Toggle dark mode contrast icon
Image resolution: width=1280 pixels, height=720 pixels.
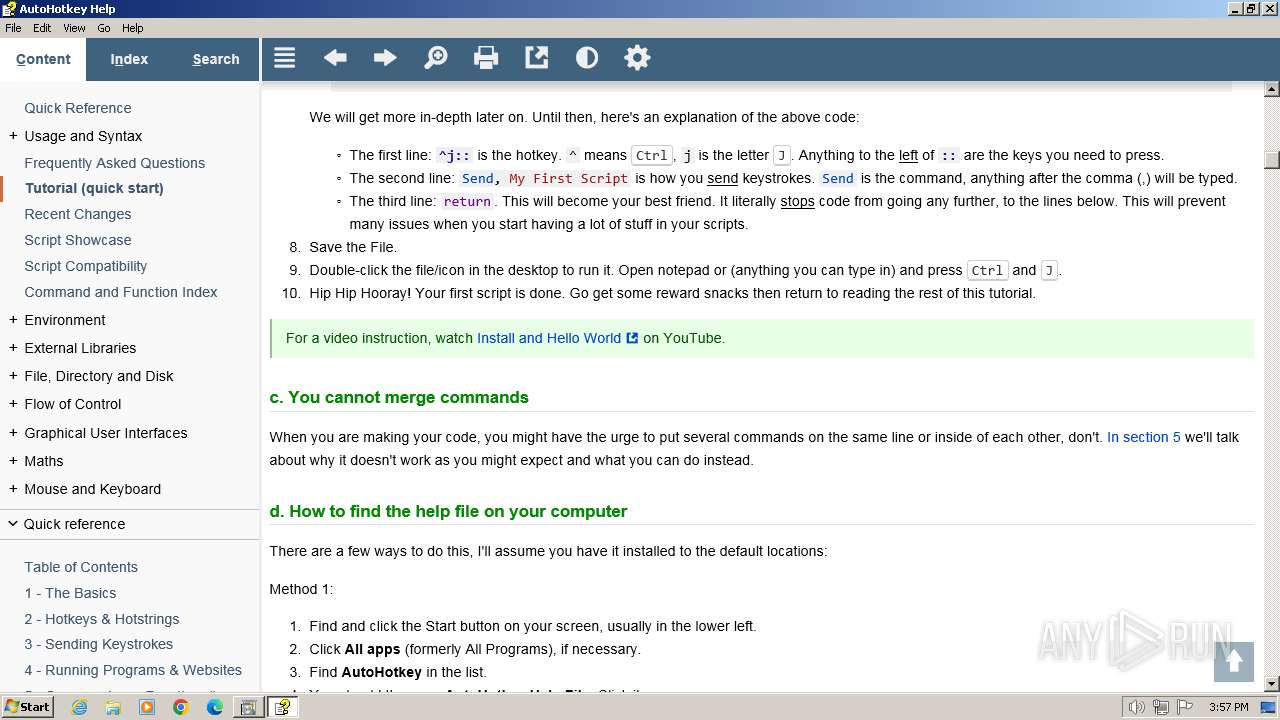coord(587,58)
